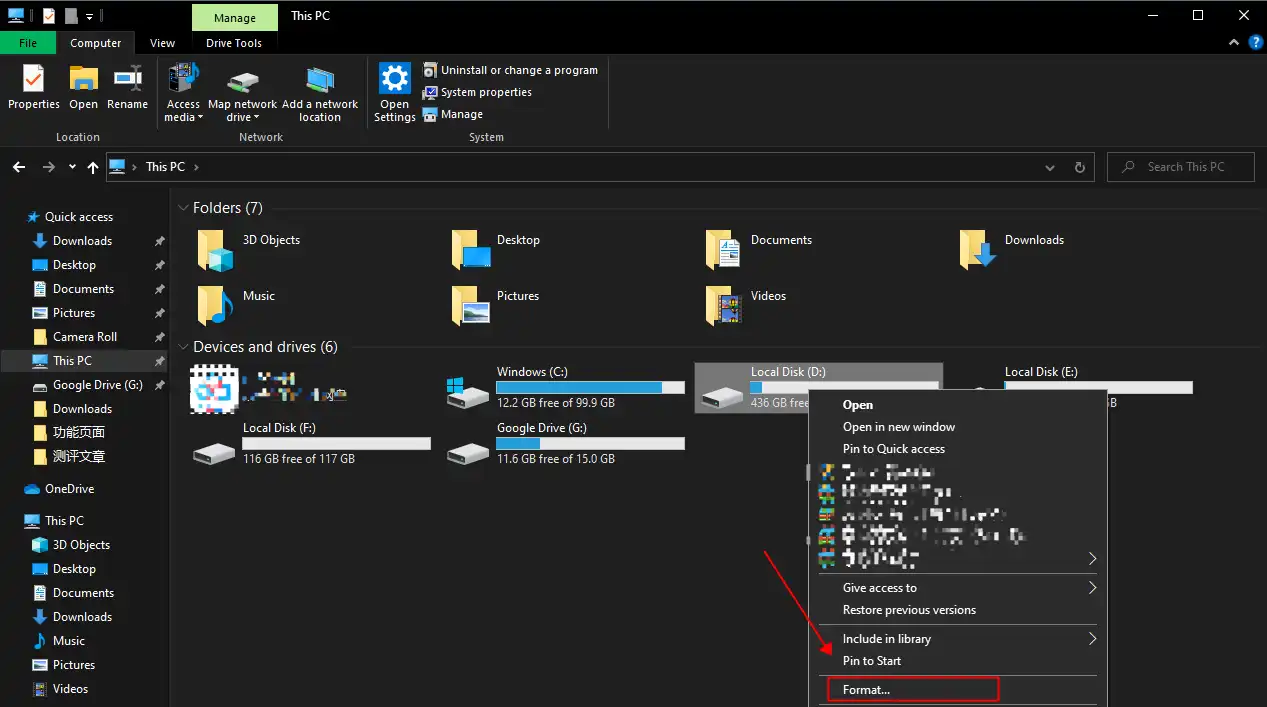Expand Include in library submenu
1267x707 pixels.
[958, 639]
